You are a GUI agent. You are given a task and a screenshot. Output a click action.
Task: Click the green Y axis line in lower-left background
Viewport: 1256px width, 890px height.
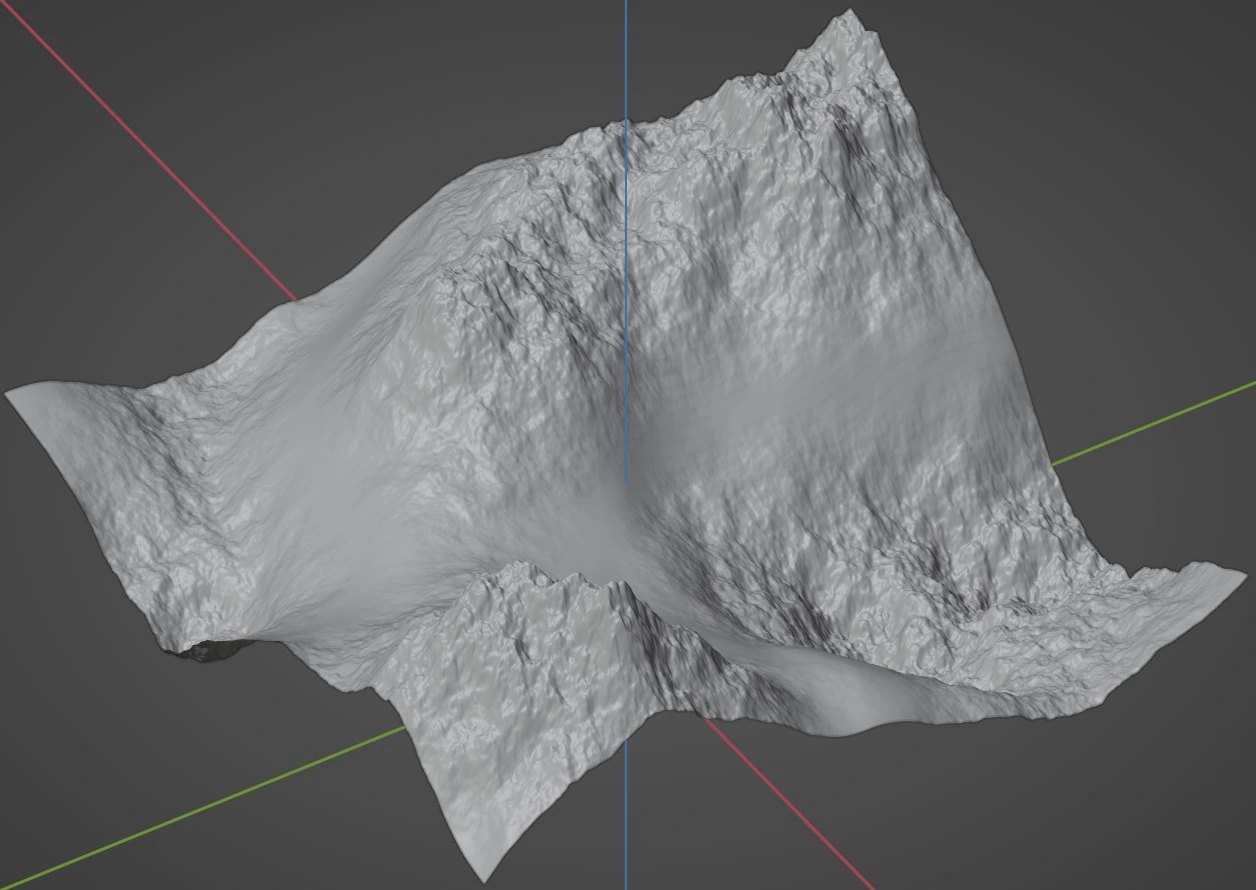pyautogui.click(x=200, y=808)
